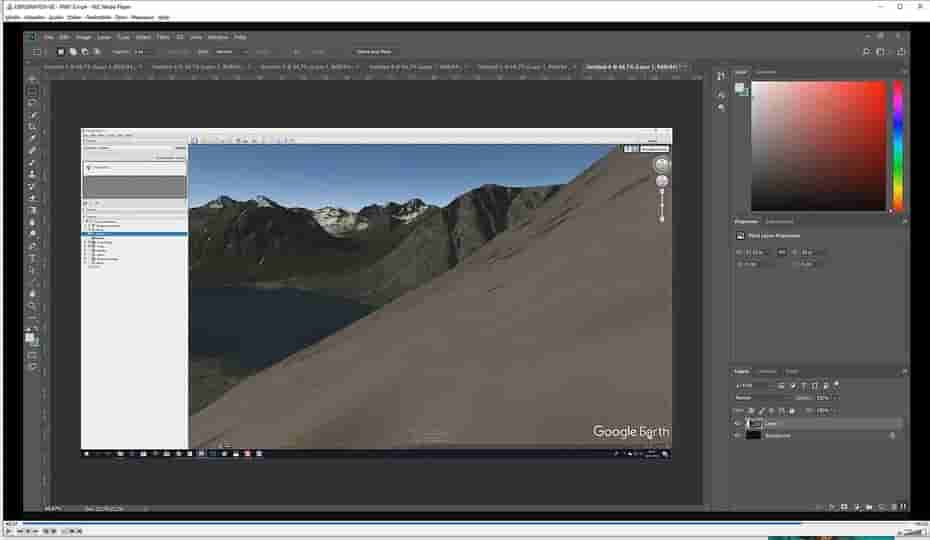Click the Delete layer trash icon
This screenshot has height=540, width=930.
[901, 507]
